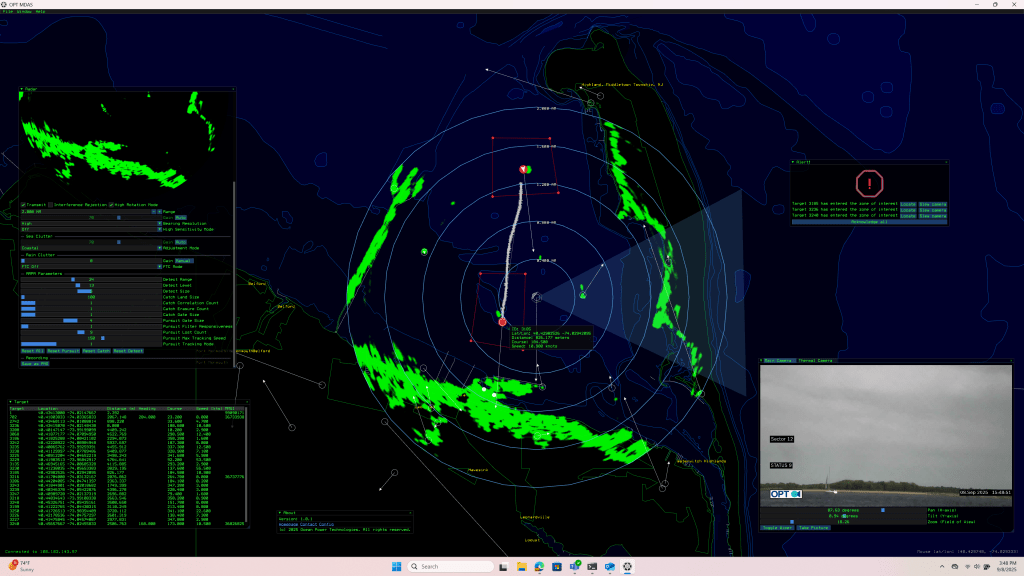Viewport: 1024px width, 576px height.
Task: Switch to the Thermal Camera tab
Action: (816, 360)
